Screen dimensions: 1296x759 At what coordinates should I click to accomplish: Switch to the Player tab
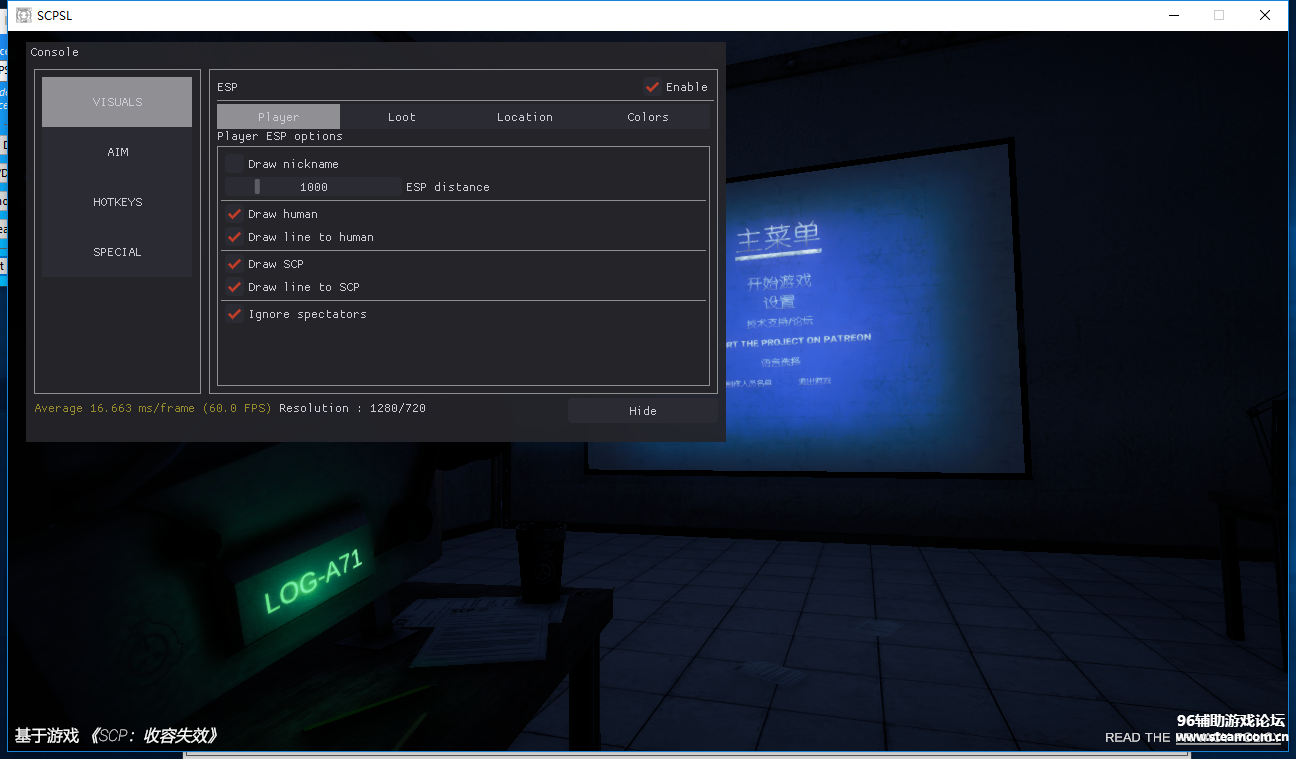tap(278, 117)
